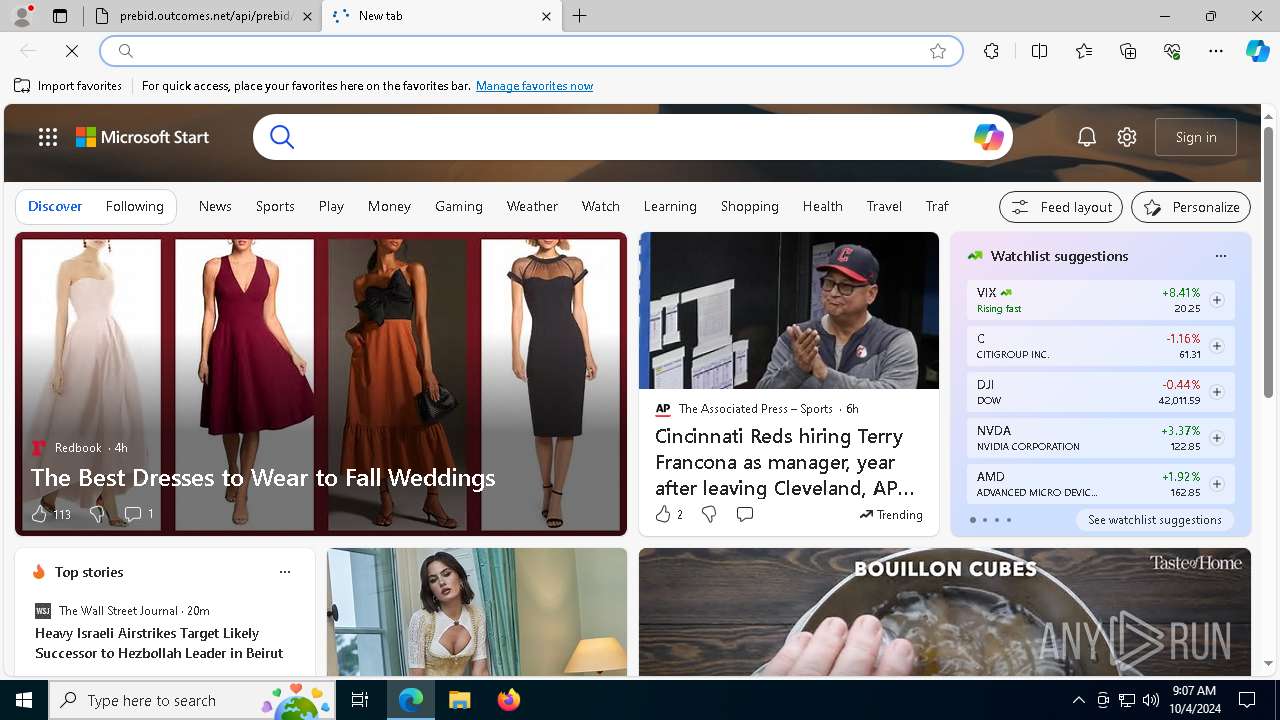Open the Microsoft Start app launcher grid
Image resolution: width=1280 pixels, height=720 pixels.
pos(48,137)
